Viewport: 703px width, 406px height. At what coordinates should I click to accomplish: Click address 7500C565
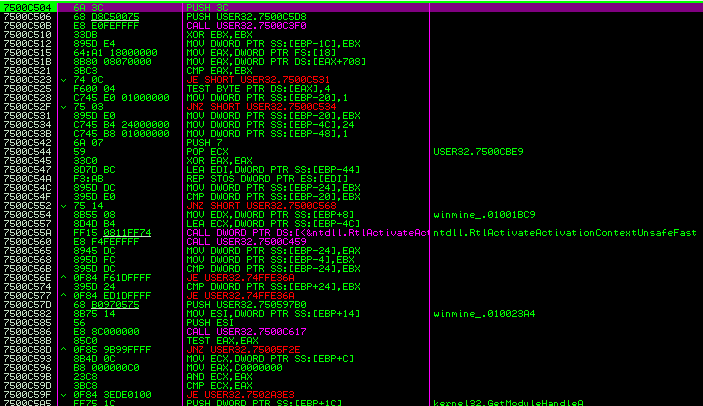(x=27, y=250)
